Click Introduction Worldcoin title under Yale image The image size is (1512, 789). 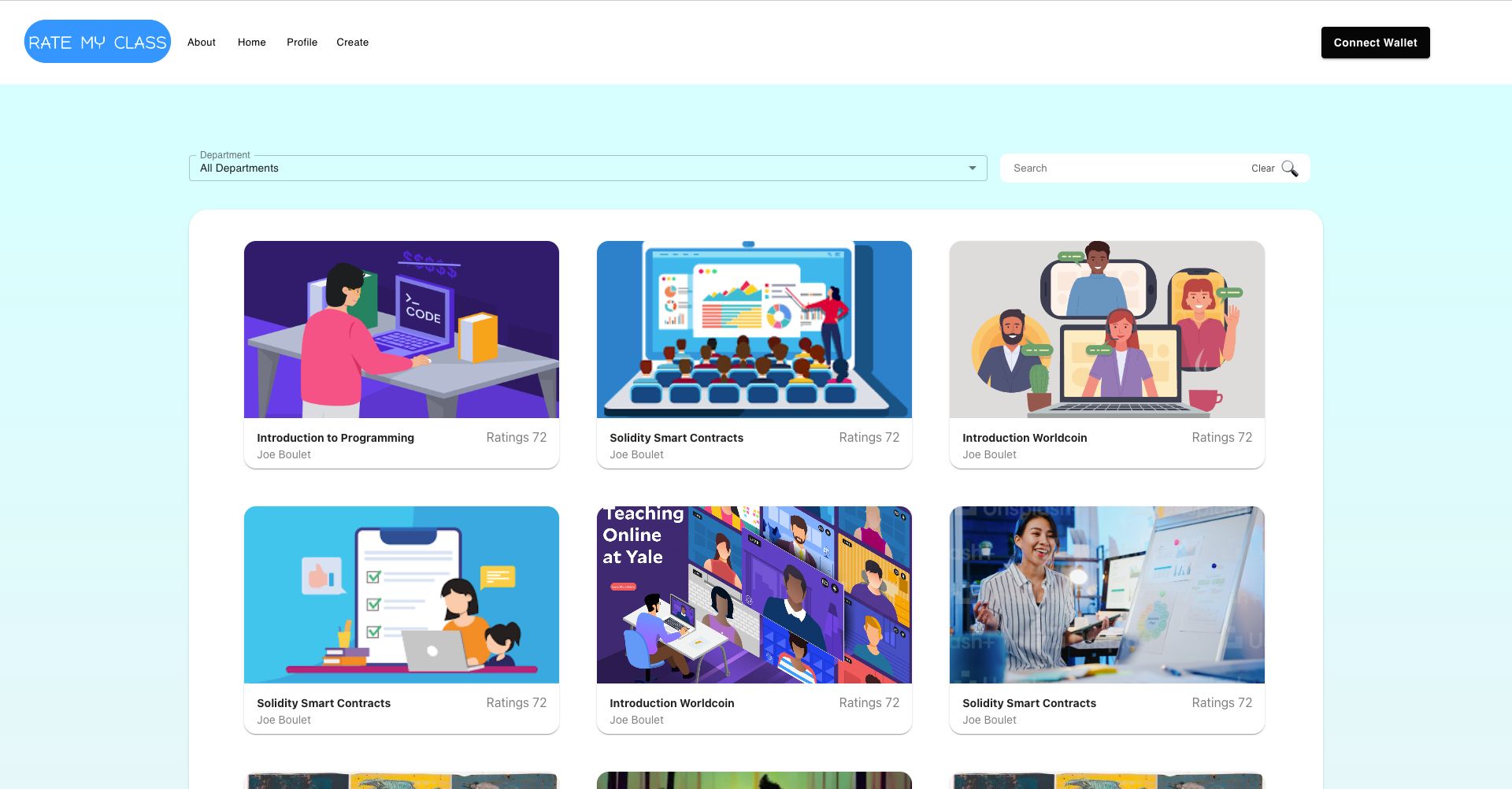(x=672, y=703)
